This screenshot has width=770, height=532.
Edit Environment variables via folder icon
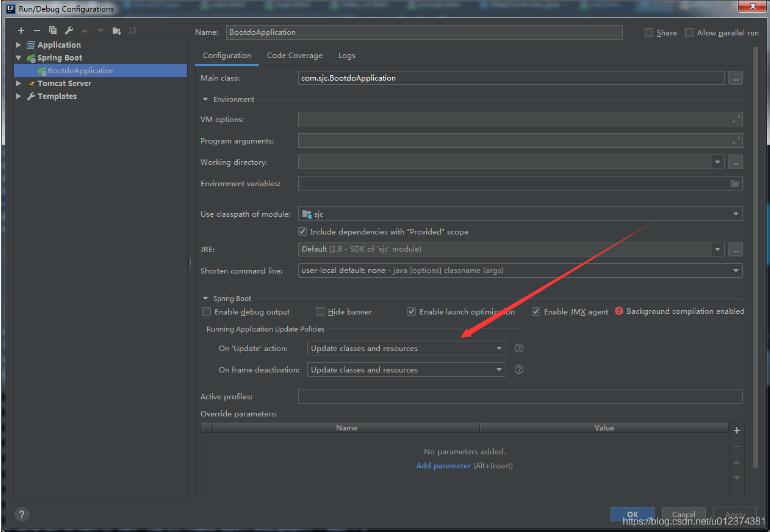click(x=735, y=183)
